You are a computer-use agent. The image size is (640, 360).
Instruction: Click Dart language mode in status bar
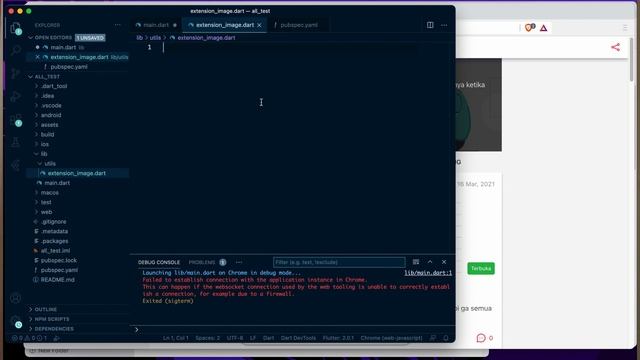(269, 338)
